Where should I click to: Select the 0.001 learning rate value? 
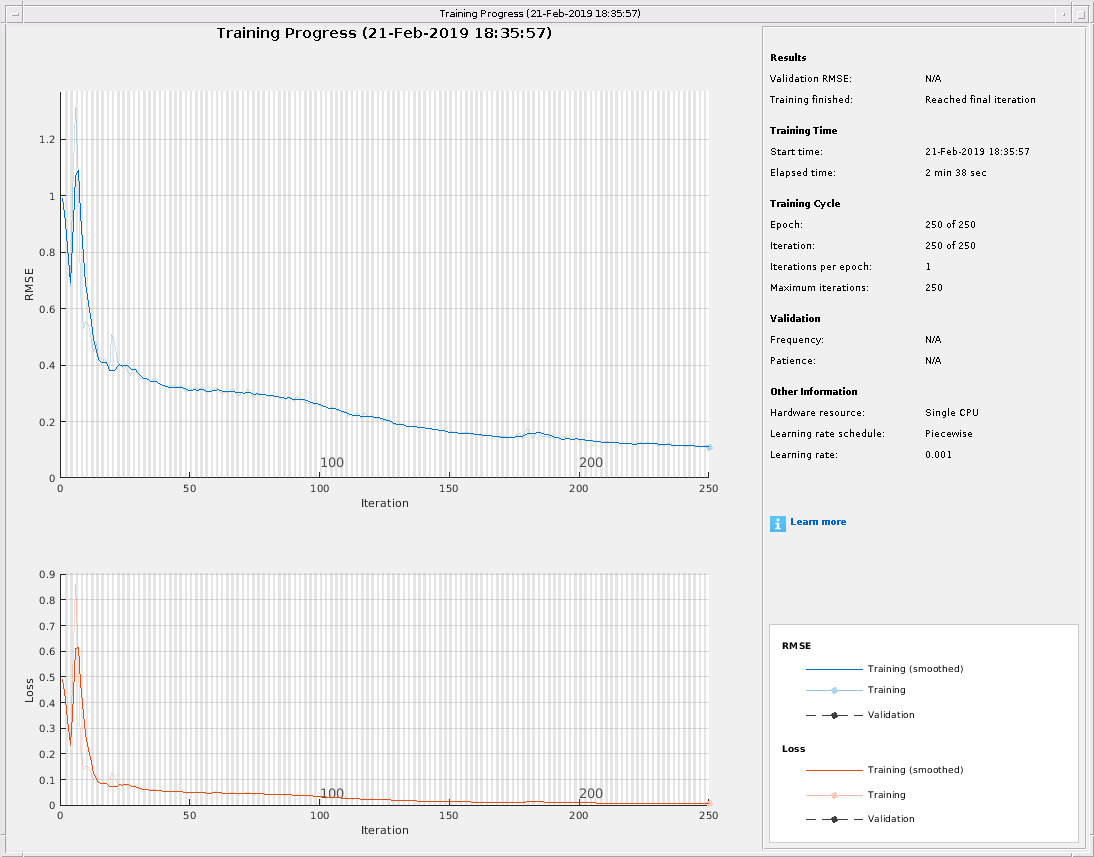click(x=938, y=454)
